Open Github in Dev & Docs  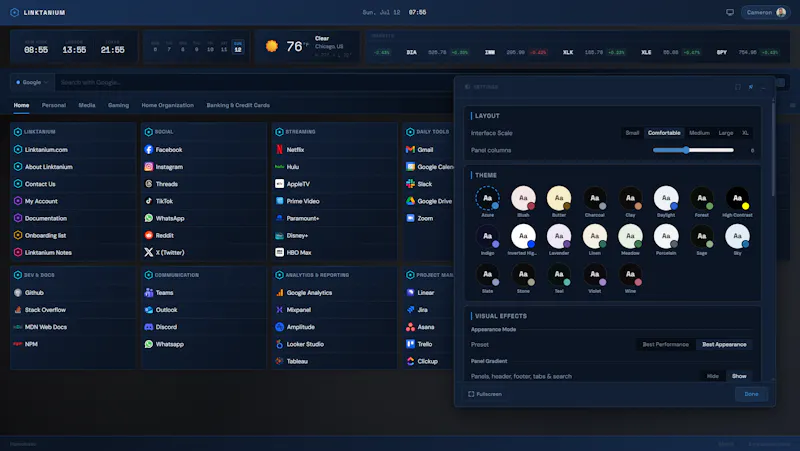click(29, 292)
